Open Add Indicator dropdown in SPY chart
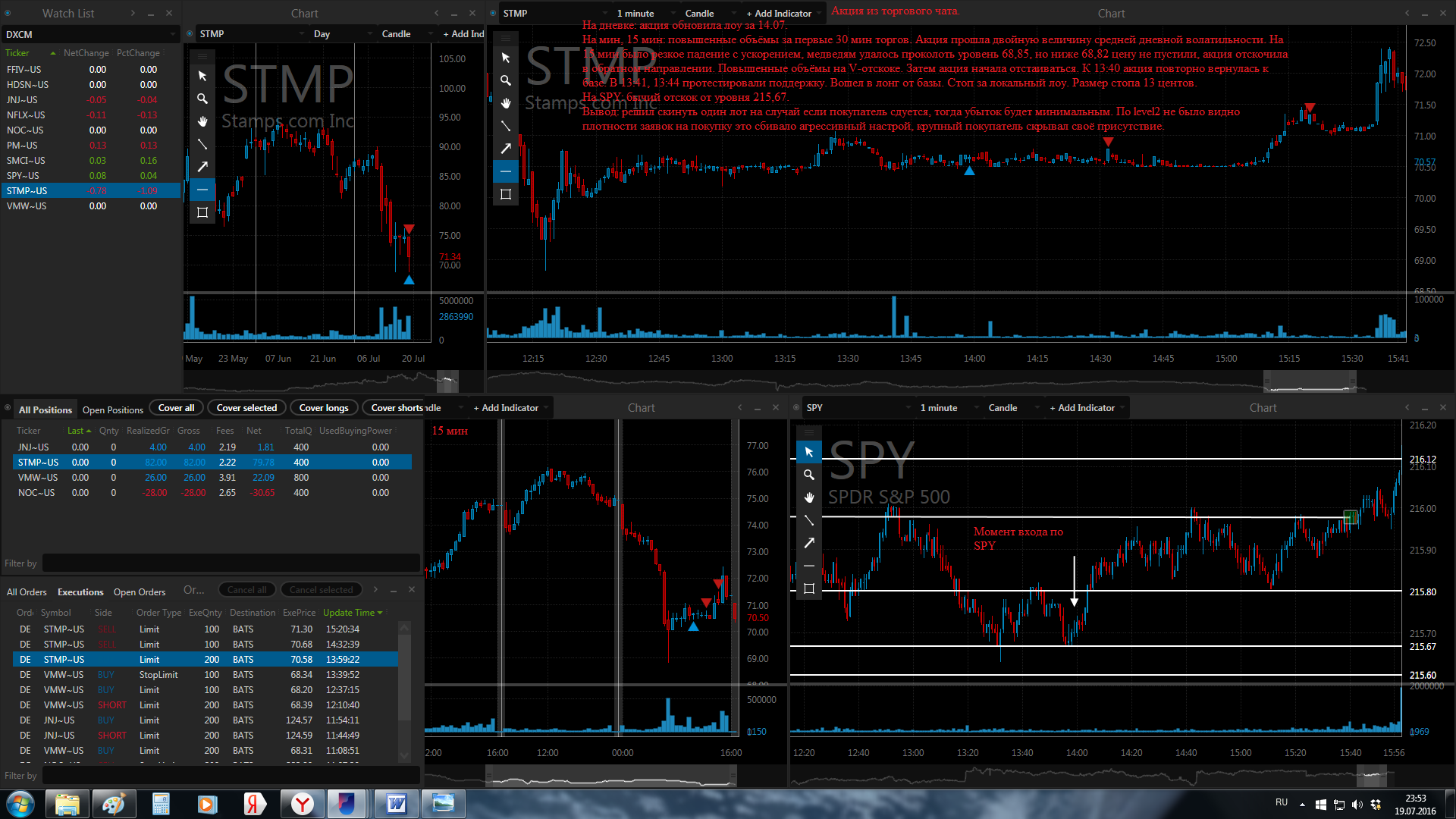Image resolution: width=1456 pixels, height=819 pixels. (x=1087, y=407)
